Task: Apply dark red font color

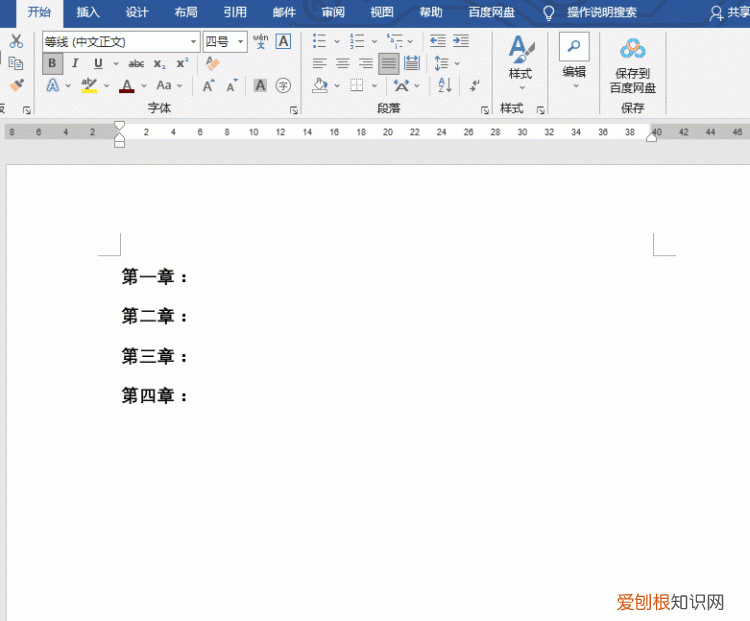Action: pyautogui.click(x=126, y=86)
